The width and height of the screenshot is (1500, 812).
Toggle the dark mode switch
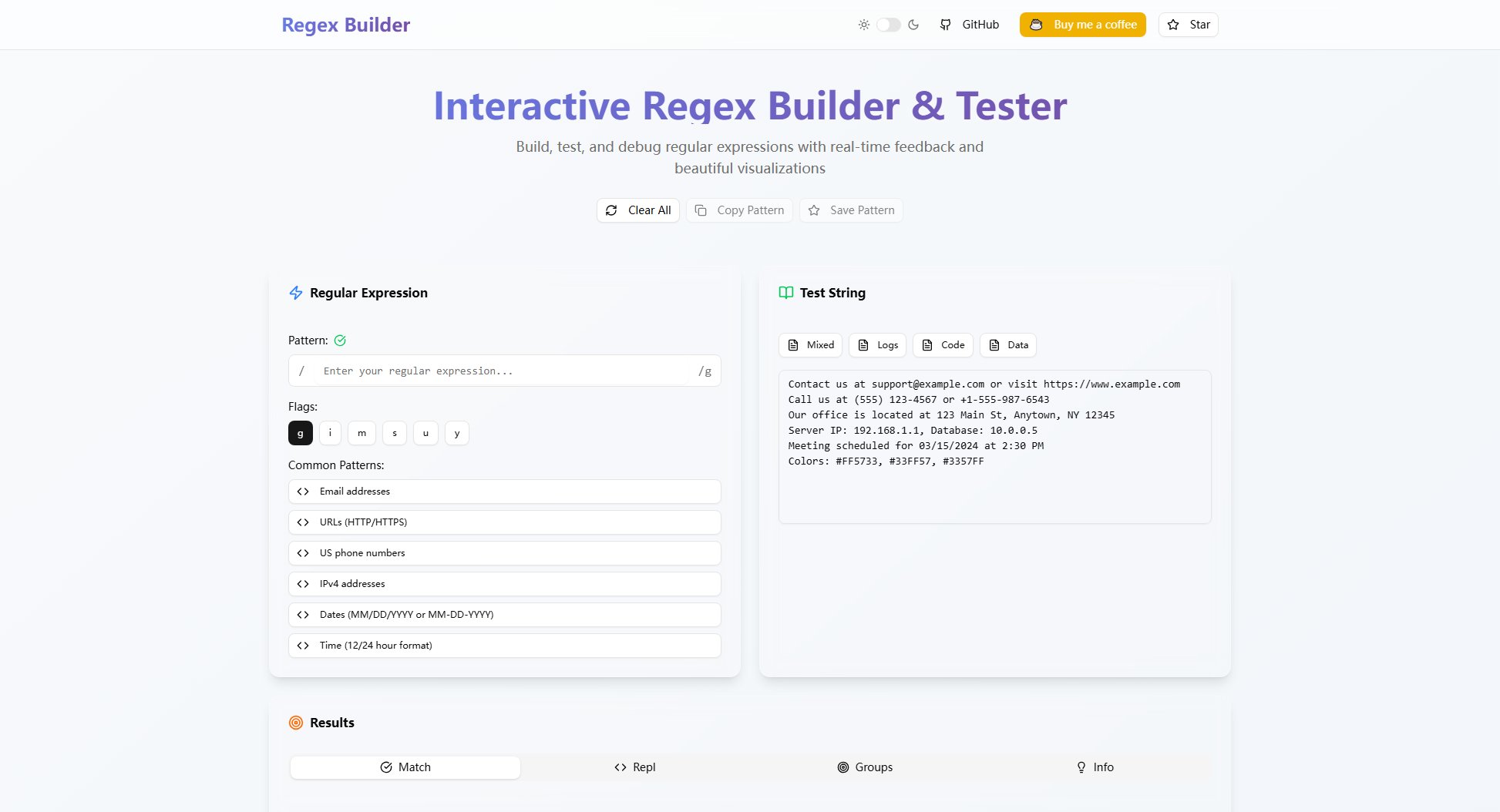tap(889, 25)
